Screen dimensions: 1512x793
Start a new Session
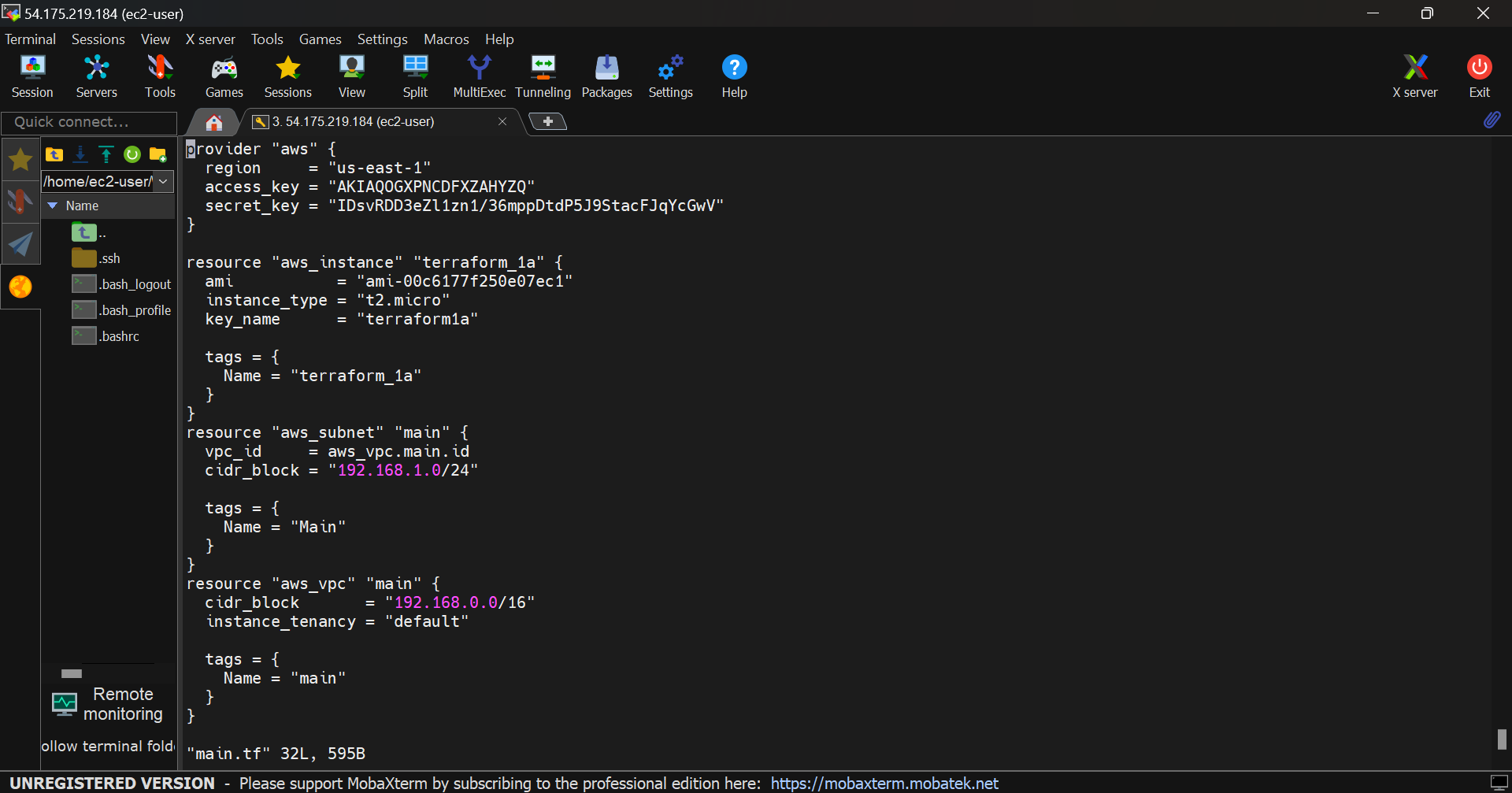click(x=32, y=76)
